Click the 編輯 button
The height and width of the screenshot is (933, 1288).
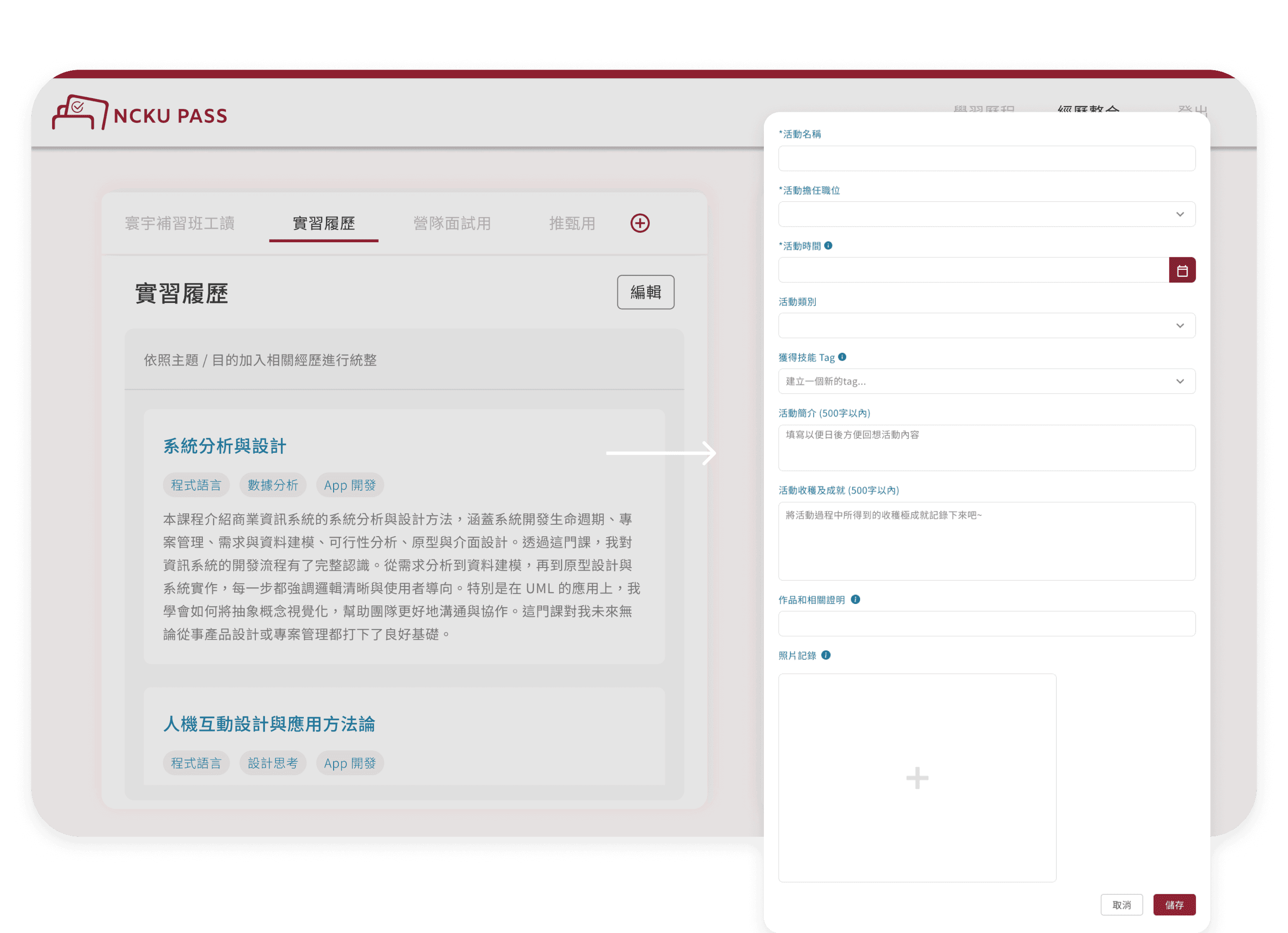(645, 292)
